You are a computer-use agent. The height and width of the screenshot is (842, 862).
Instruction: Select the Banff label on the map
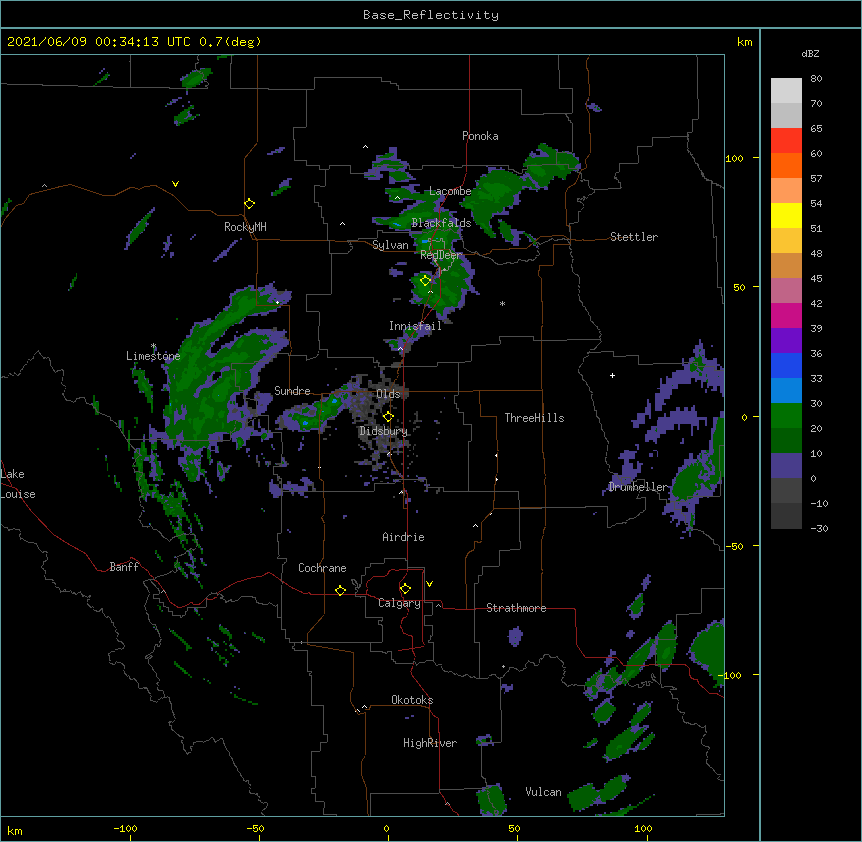click(124, 567)
